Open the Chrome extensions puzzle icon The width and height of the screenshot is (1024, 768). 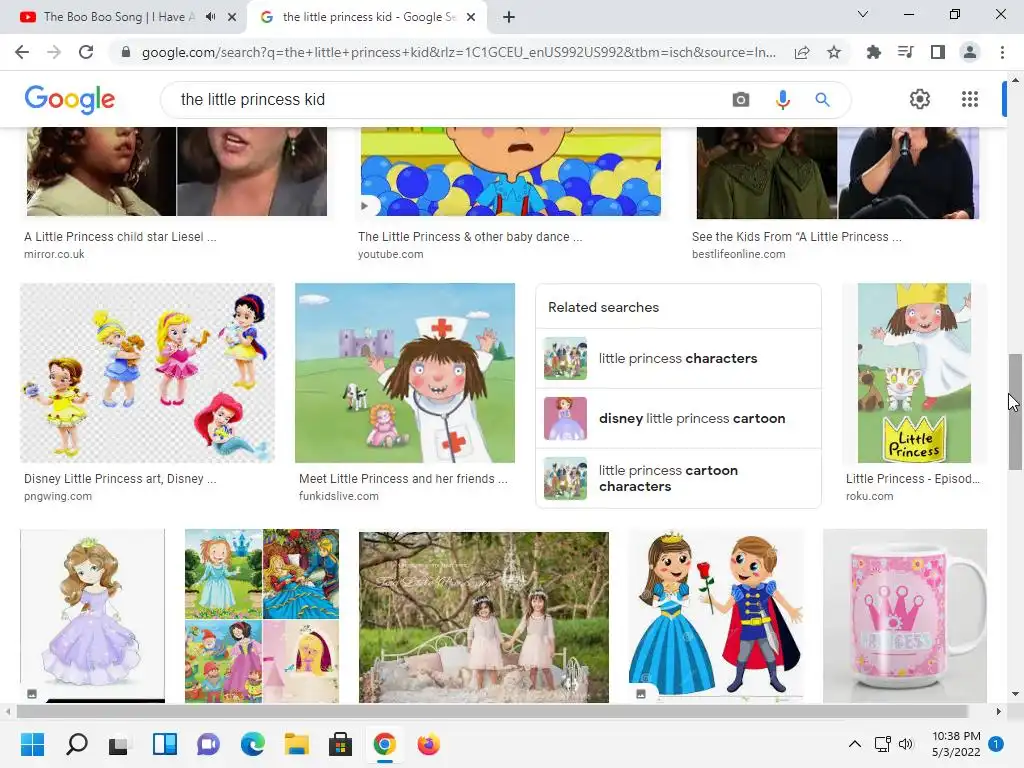[873, 52]
